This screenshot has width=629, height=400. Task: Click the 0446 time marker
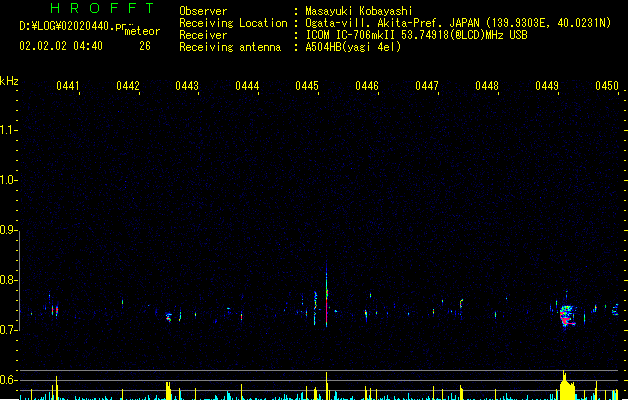367,86
